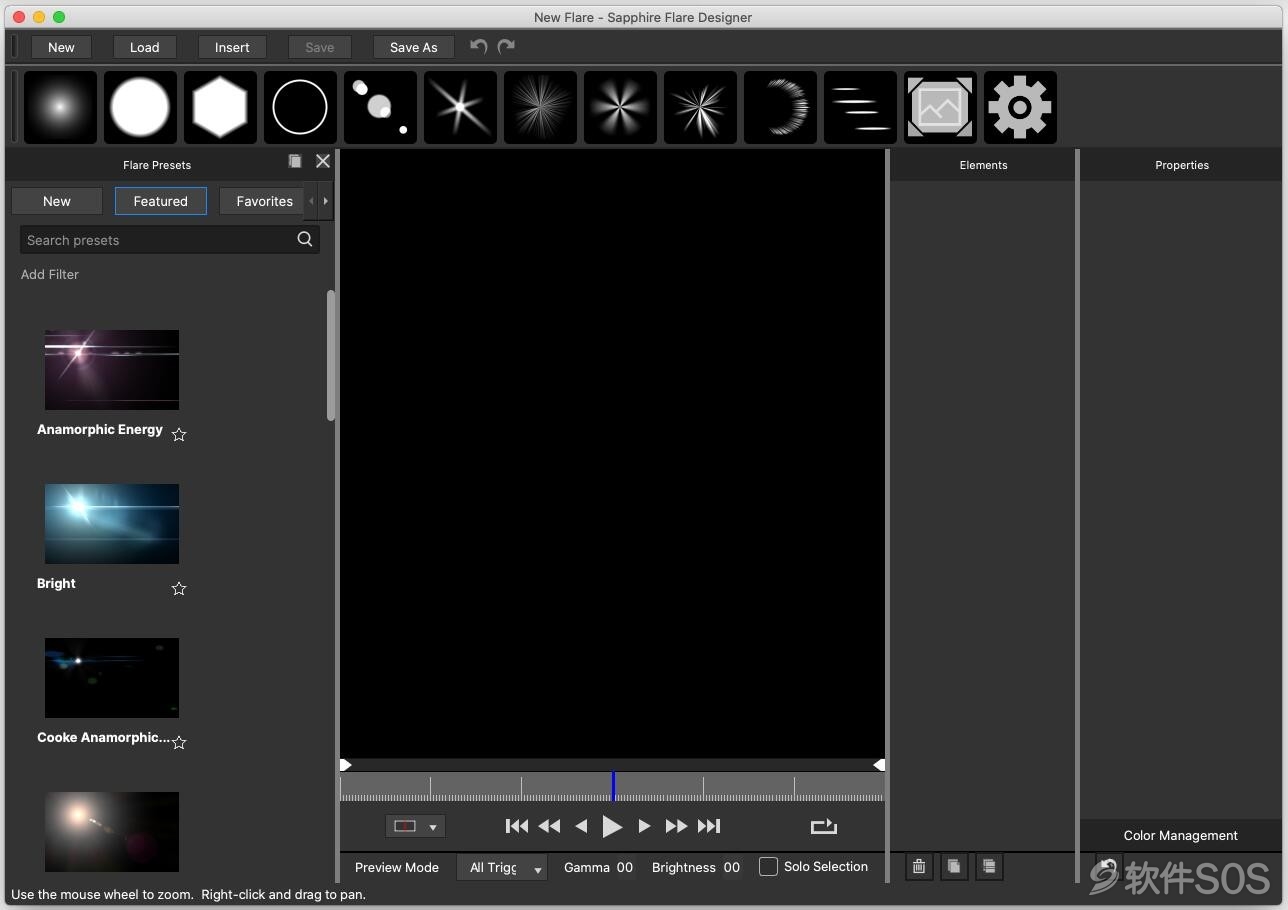Add a glow flare element
1288x910 pixels.
point(60,107)
